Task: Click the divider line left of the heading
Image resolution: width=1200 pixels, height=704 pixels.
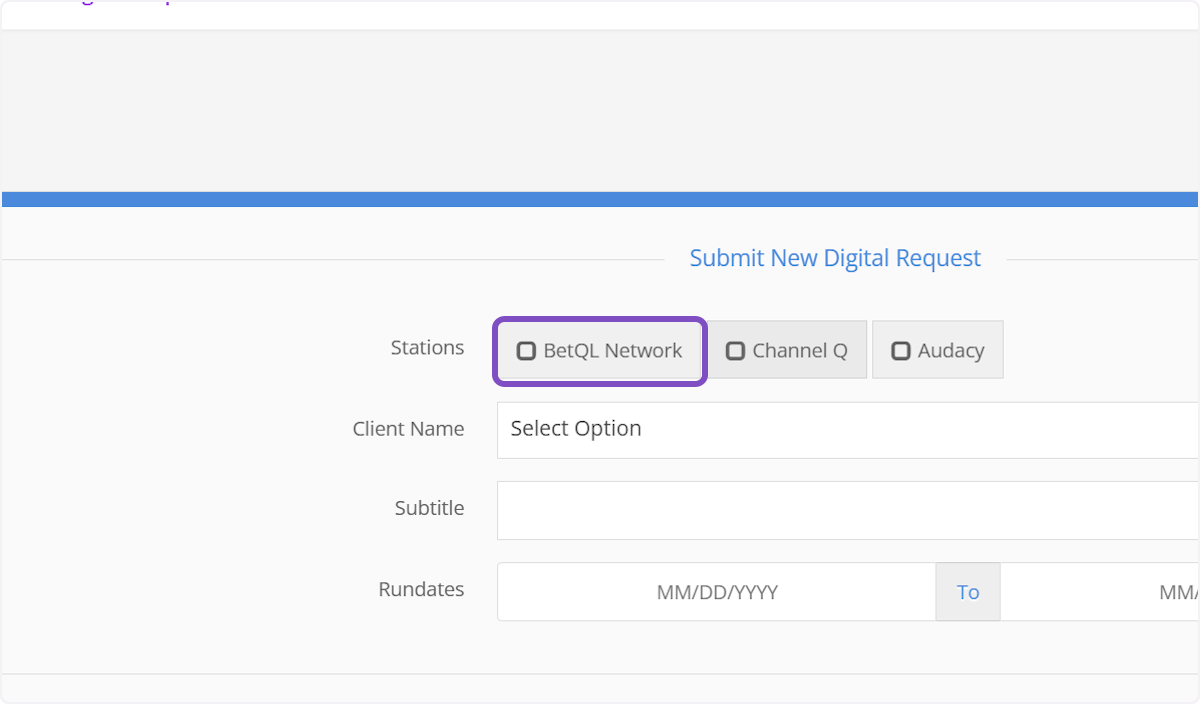Action: click(x=330, y=260)
